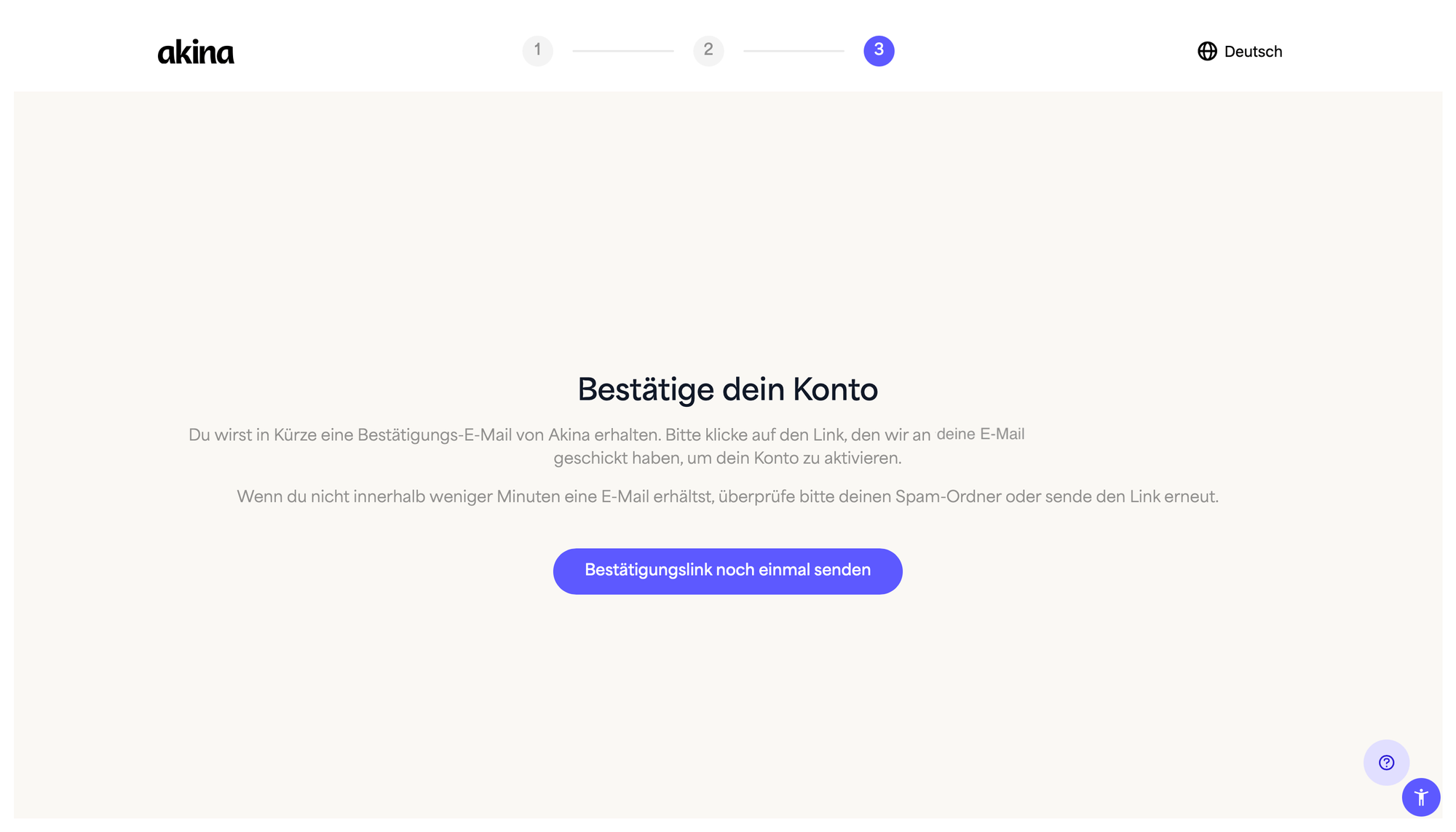Go to step 2 indicator
Screen dimensions: 1456x832
(708, 51)
